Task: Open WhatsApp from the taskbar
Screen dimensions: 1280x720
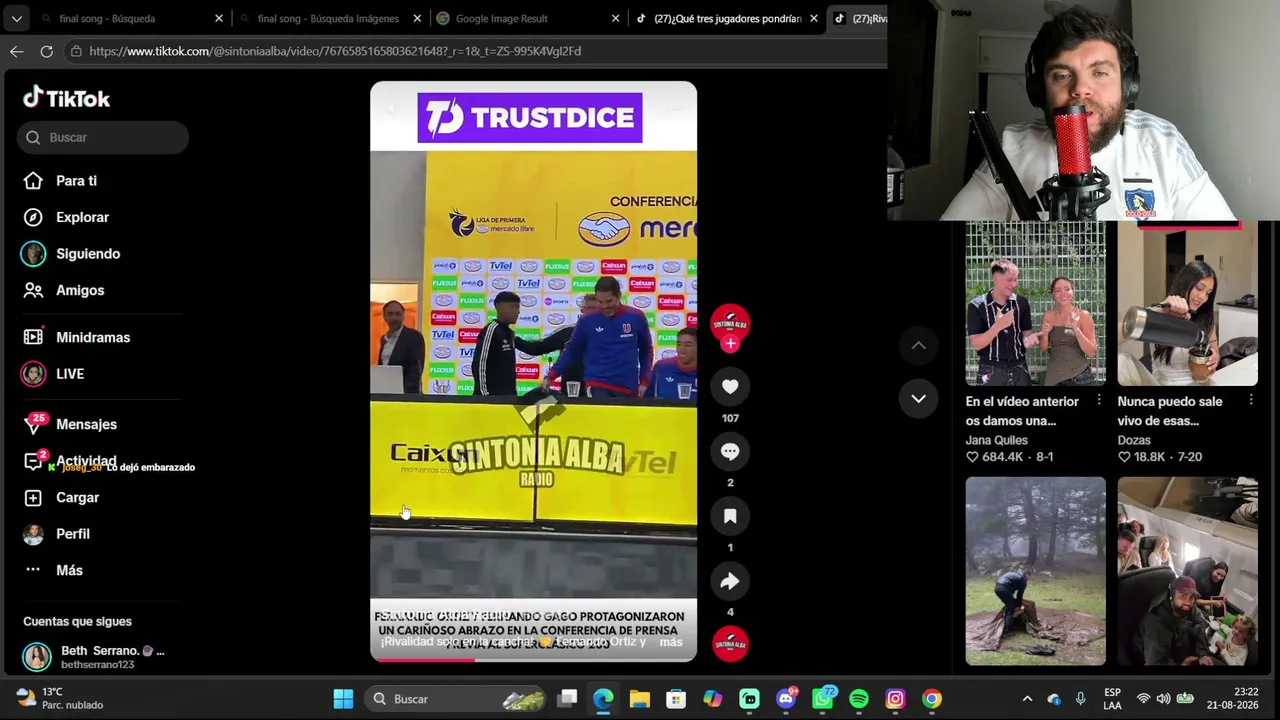Action: click(822, 699)
